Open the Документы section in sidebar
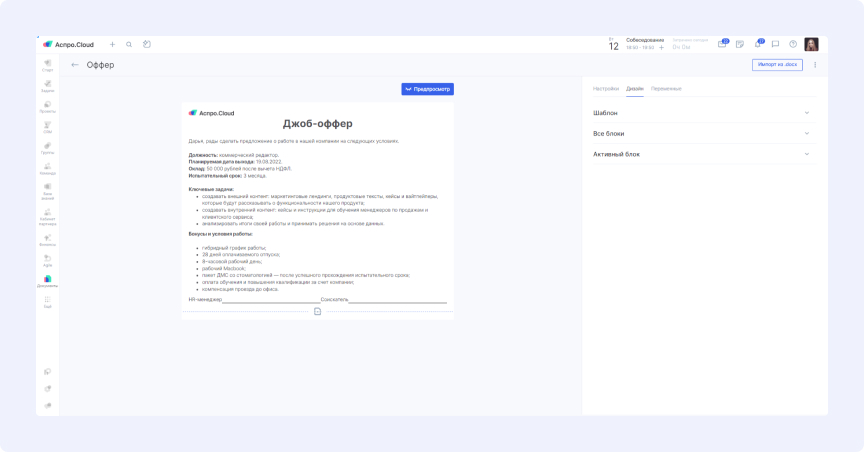 [x=47, y=281]
